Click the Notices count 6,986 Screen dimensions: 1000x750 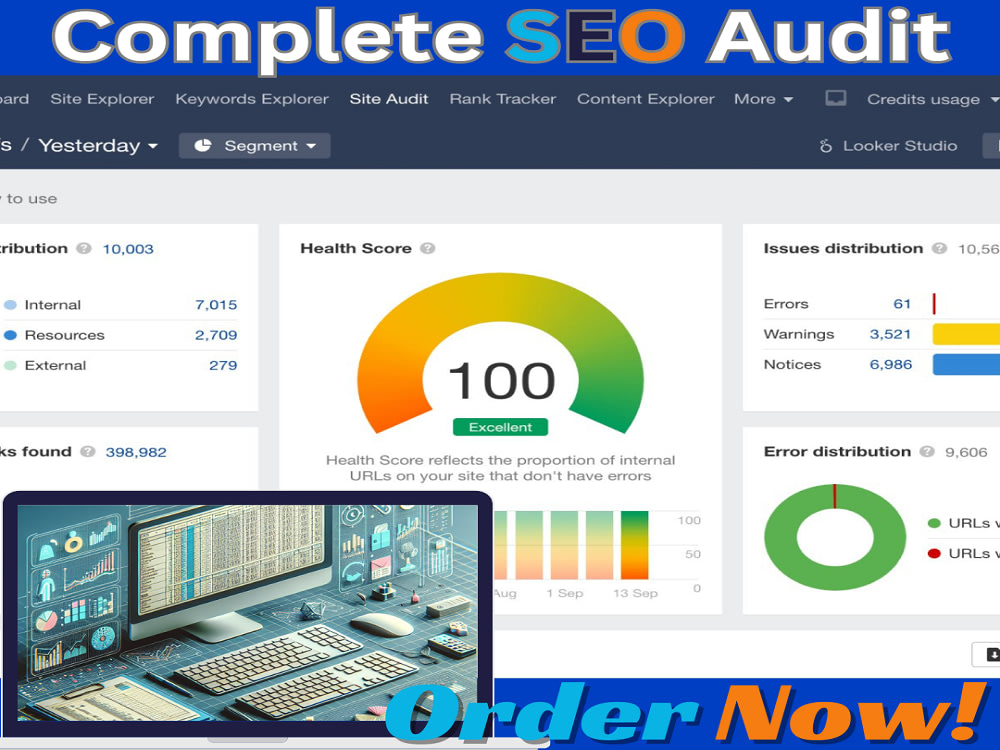coord(890,364)
